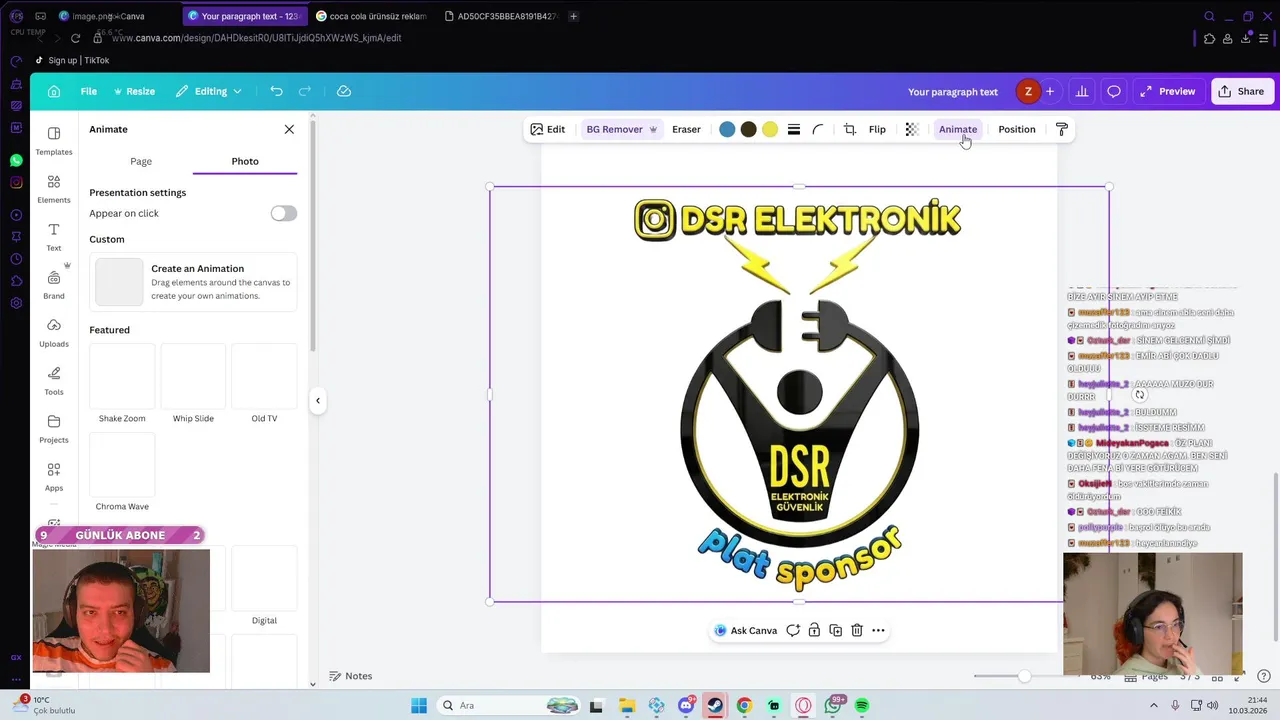Open border style lines icon
1280x720 pixels.
[794, 129]
